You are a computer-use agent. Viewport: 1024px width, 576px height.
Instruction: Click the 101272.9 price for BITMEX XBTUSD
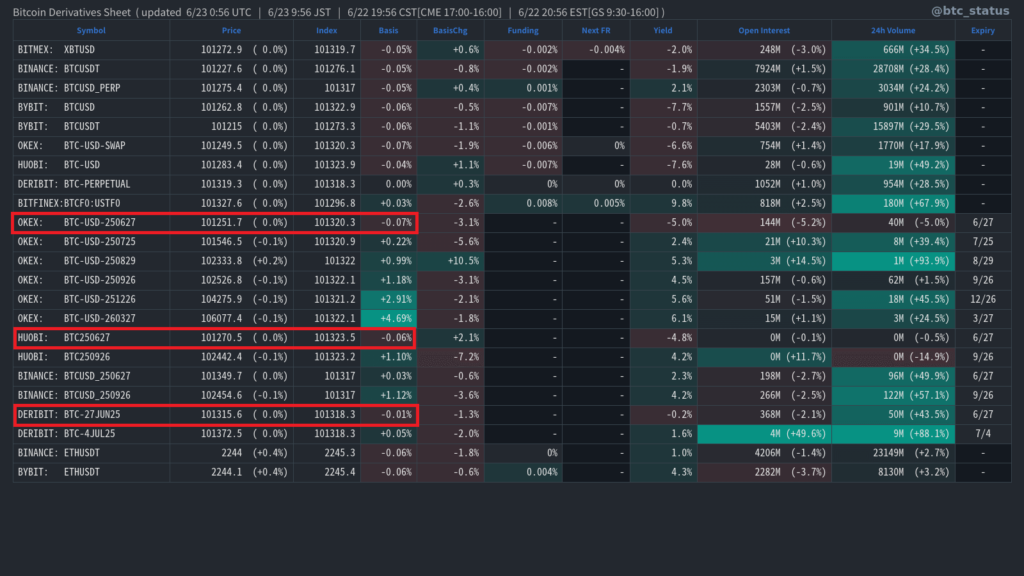(221, 50)
